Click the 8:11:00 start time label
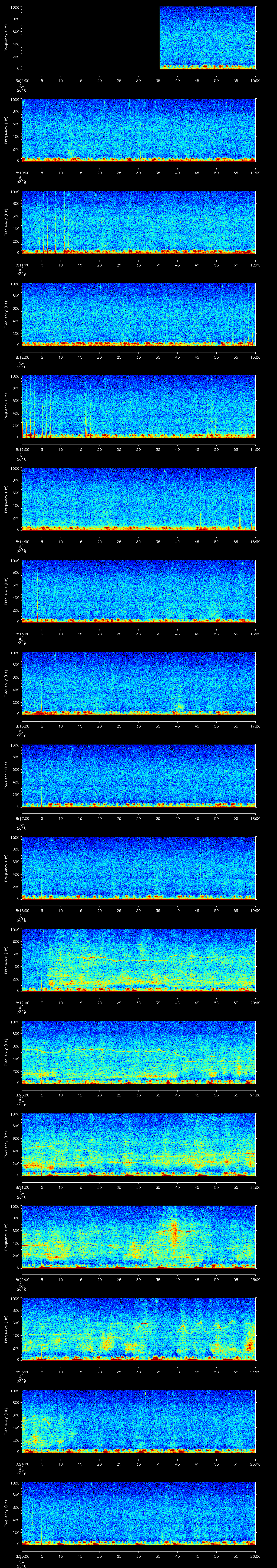 pyautogui.click(x=22, y=265)
